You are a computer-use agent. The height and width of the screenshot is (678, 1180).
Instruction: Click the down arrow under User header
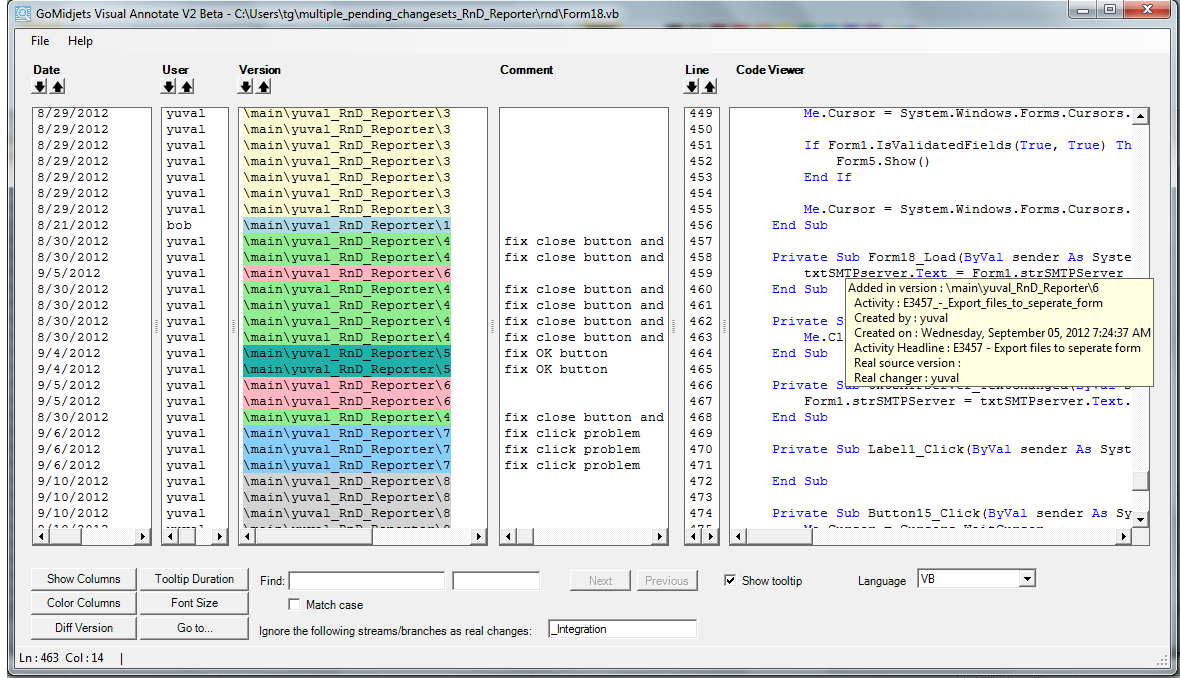click(169, 87)
